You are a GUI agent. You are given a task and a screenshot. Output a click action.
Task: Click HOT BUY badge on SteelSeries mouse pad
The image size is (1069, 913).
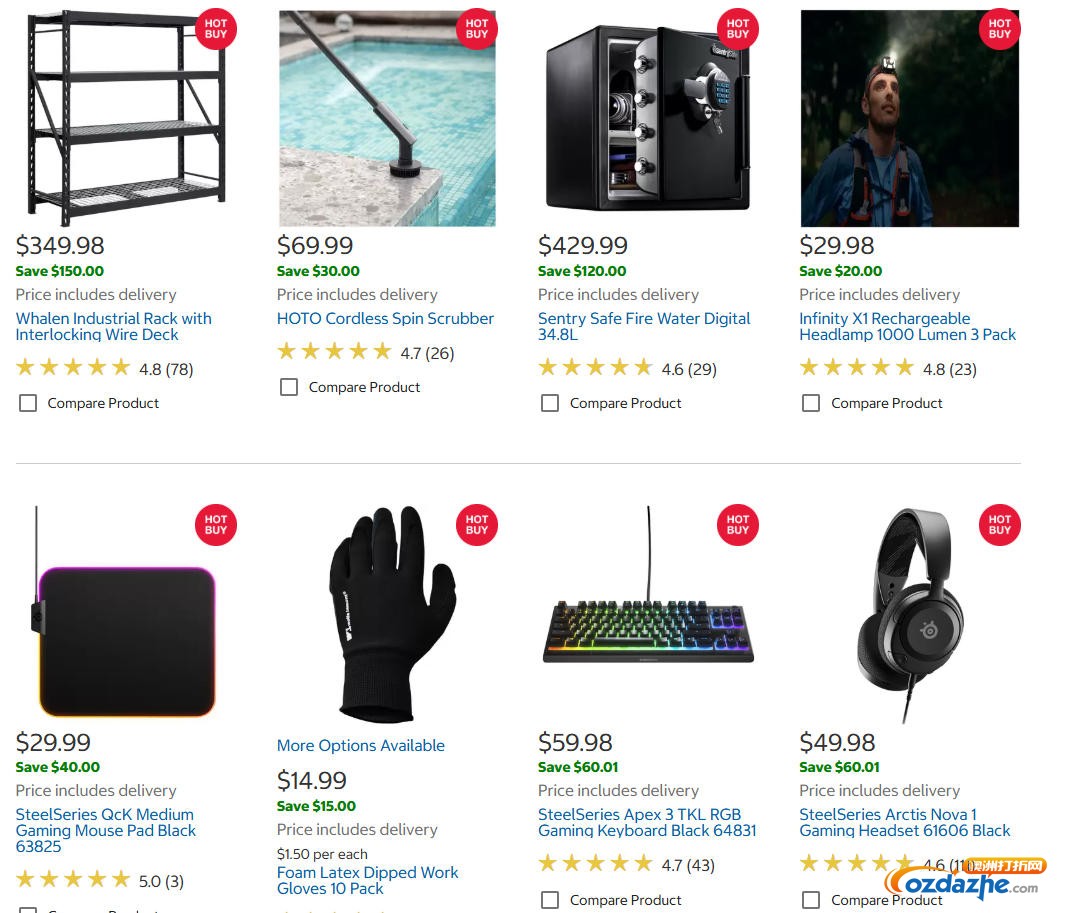215,525
